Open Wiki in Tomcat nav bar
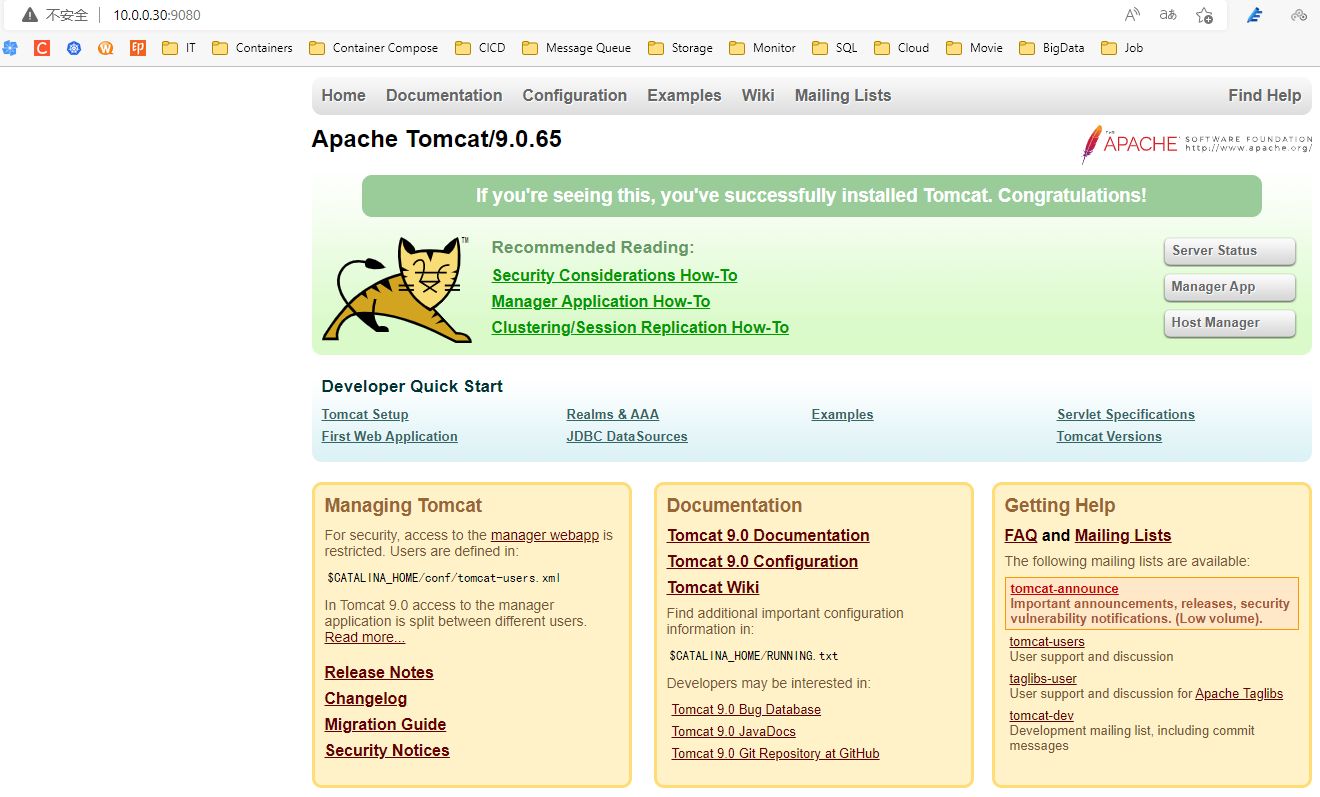Image resolution: width=1320 pixels, height=797 pixels. (x=758, y=95)
